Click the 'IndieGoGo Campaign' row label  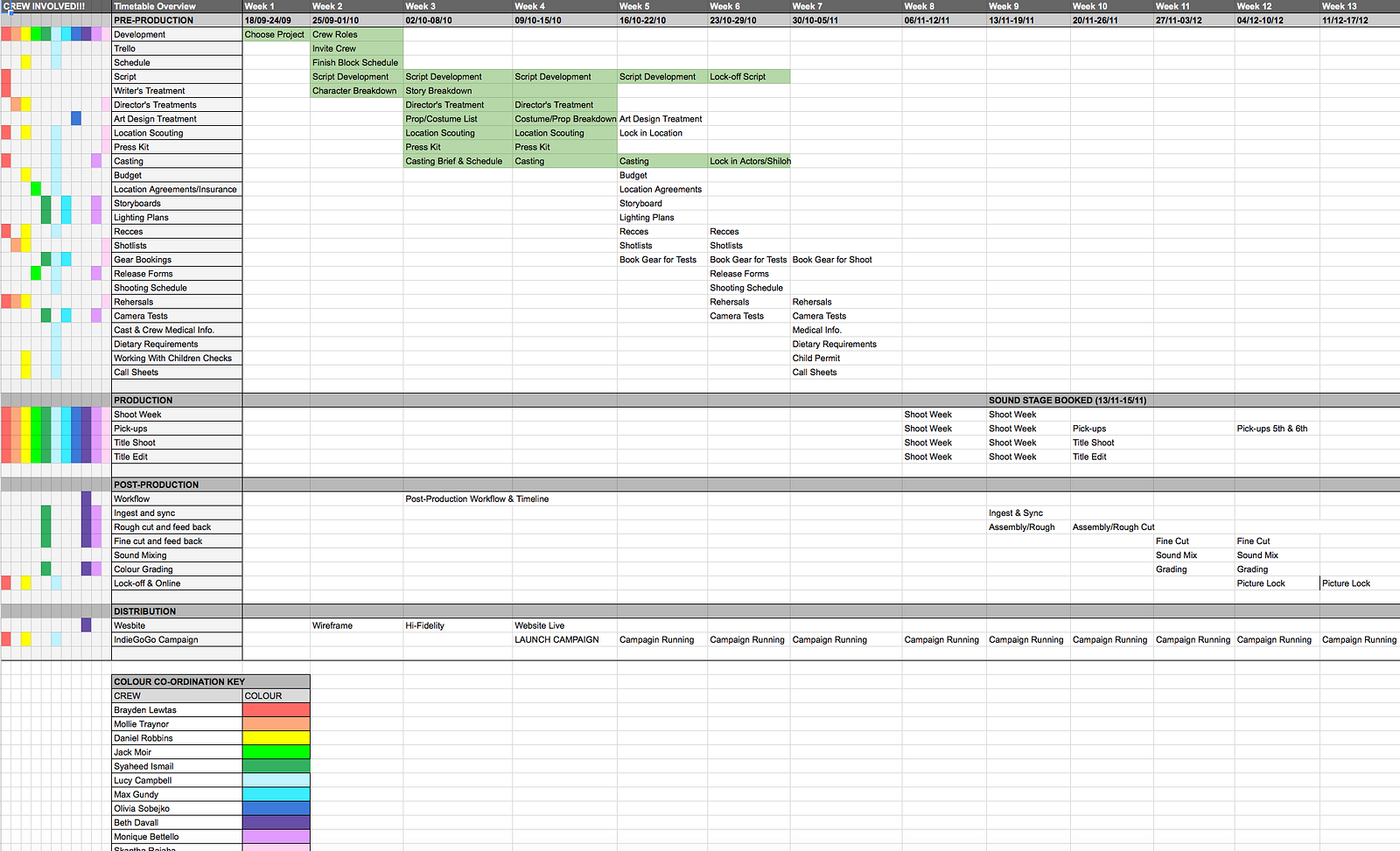[177, 640]
